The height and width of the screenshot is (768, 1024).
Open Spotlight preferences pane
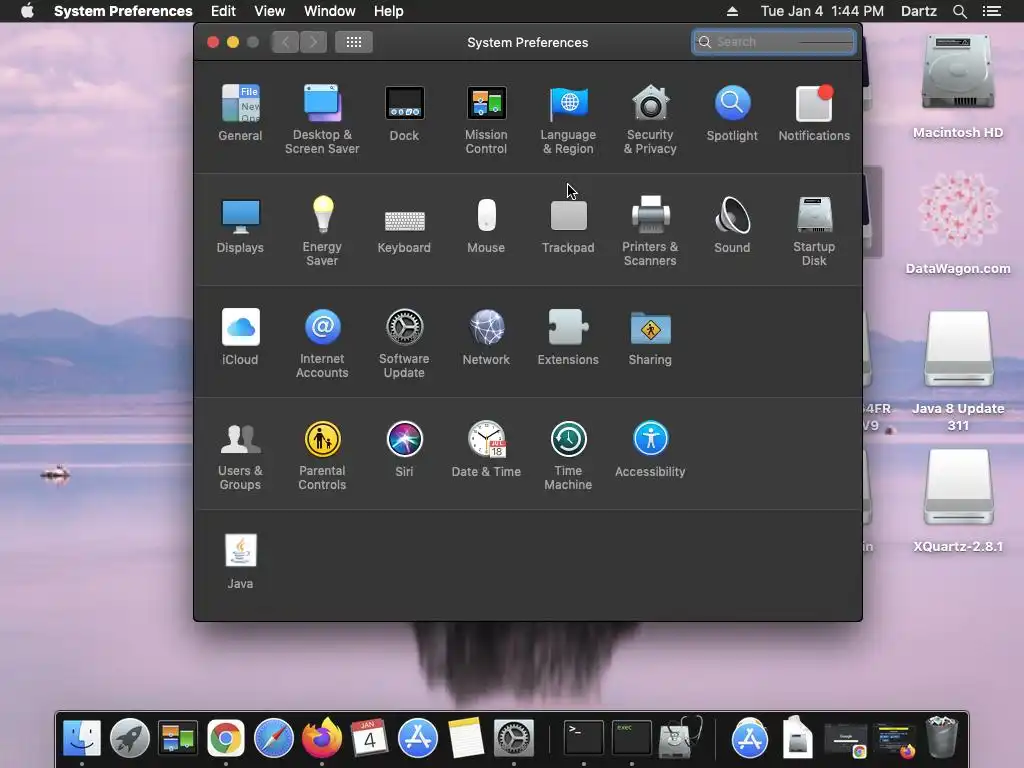732,113
